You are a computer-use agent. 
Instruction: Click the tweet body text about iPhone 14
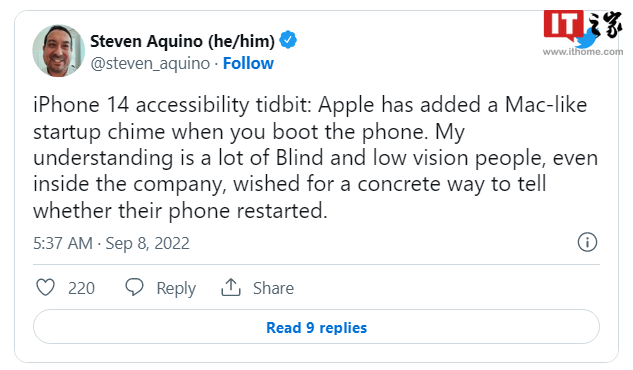point(316,158)
